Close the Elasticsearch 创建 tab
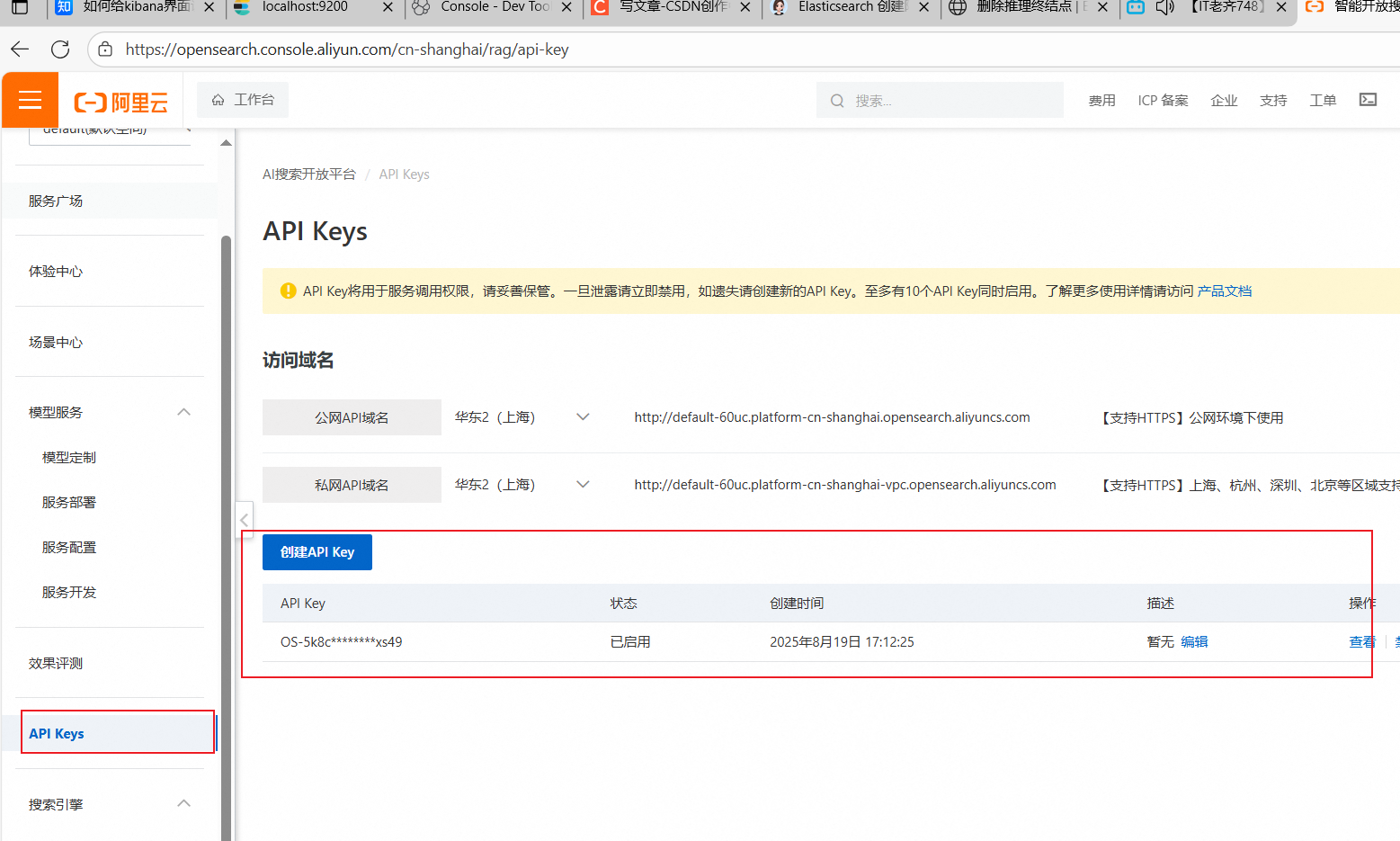The height and width of the screenshot is (841, 1400). point(923,7)
